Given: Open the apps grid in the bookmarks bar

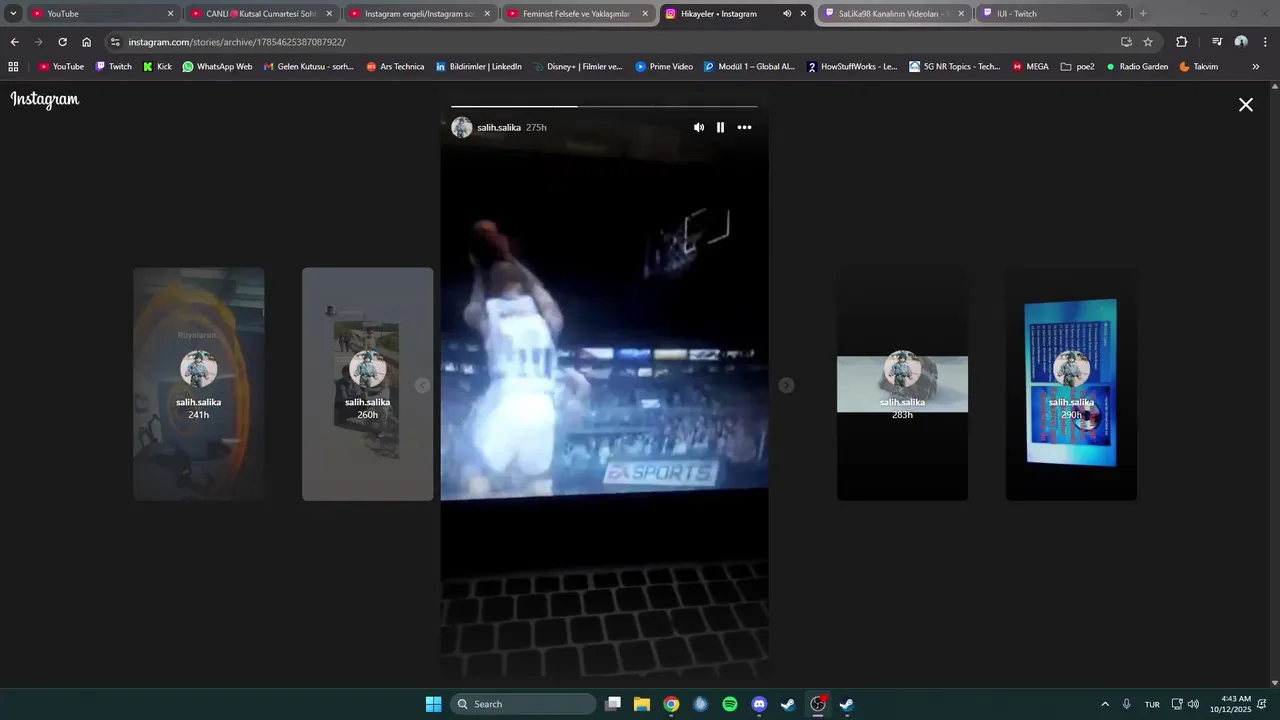Looking at the screenshot, I should click(x=13, y=66).
